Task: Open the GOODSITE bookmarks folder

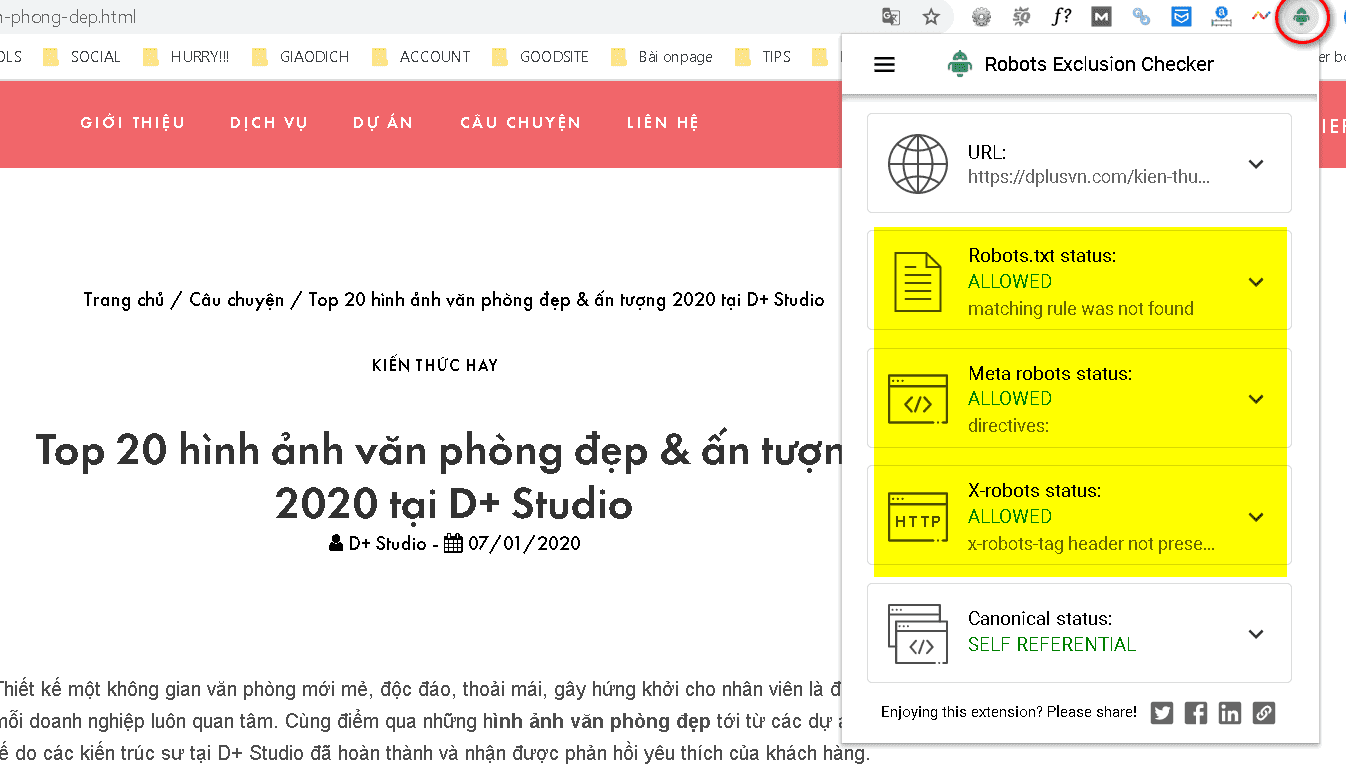Action: 541,57
